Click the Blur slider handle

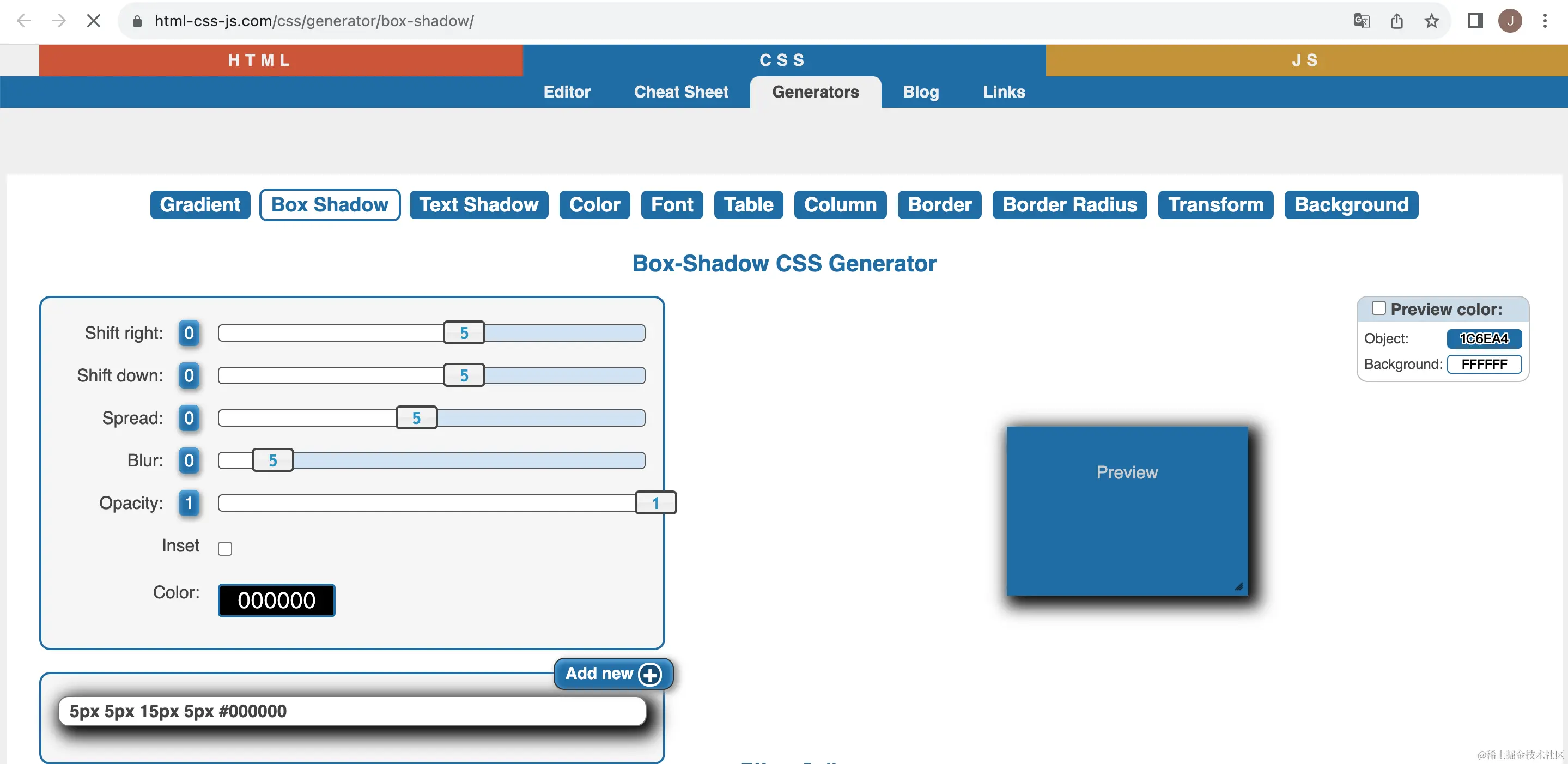[273, 460]
